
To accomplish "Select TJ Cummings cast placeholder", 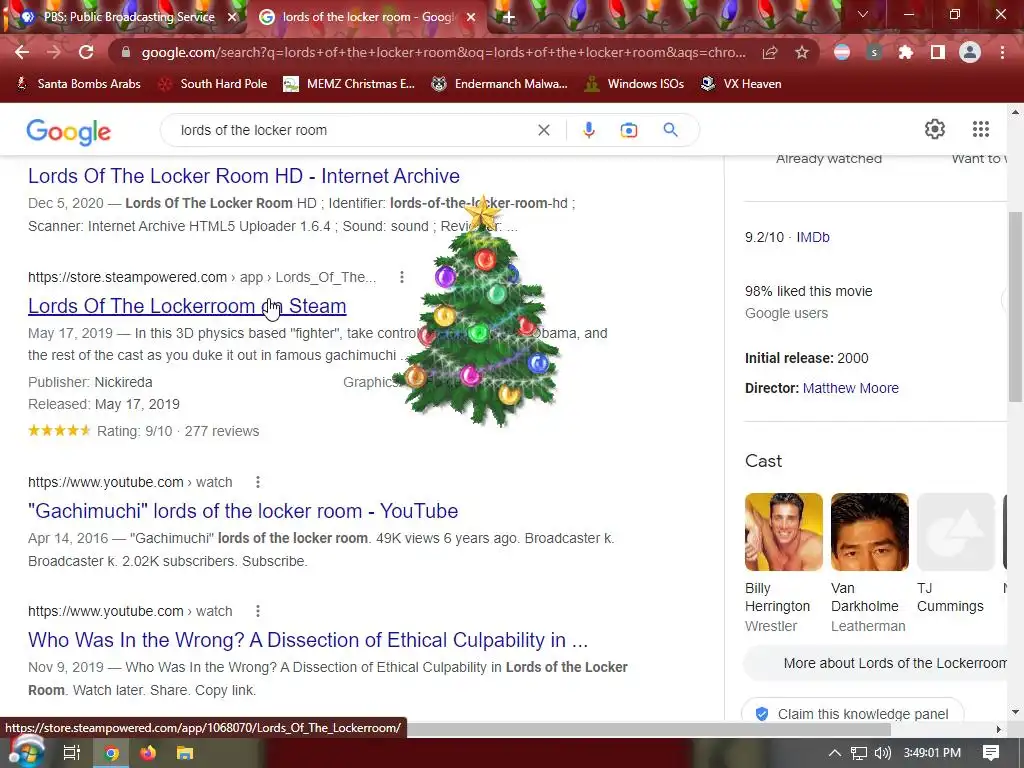I will 955,532.
